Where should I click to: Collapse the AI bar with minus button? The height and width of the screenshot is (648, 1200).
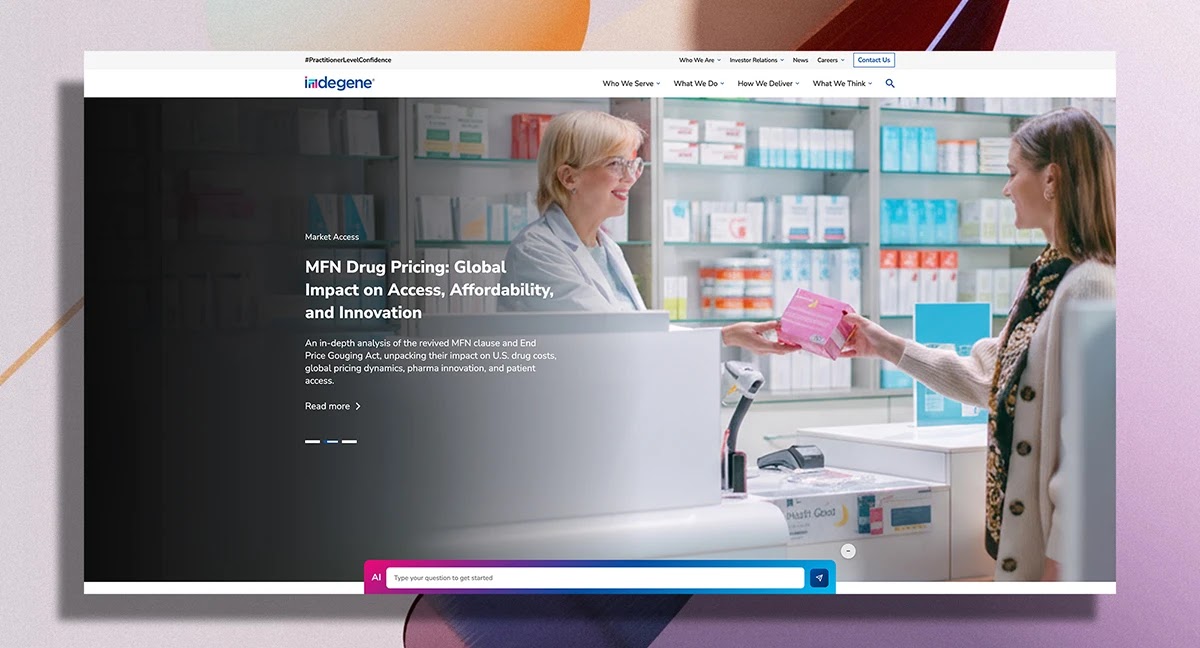pyautogui.click(x=848, y=551)
